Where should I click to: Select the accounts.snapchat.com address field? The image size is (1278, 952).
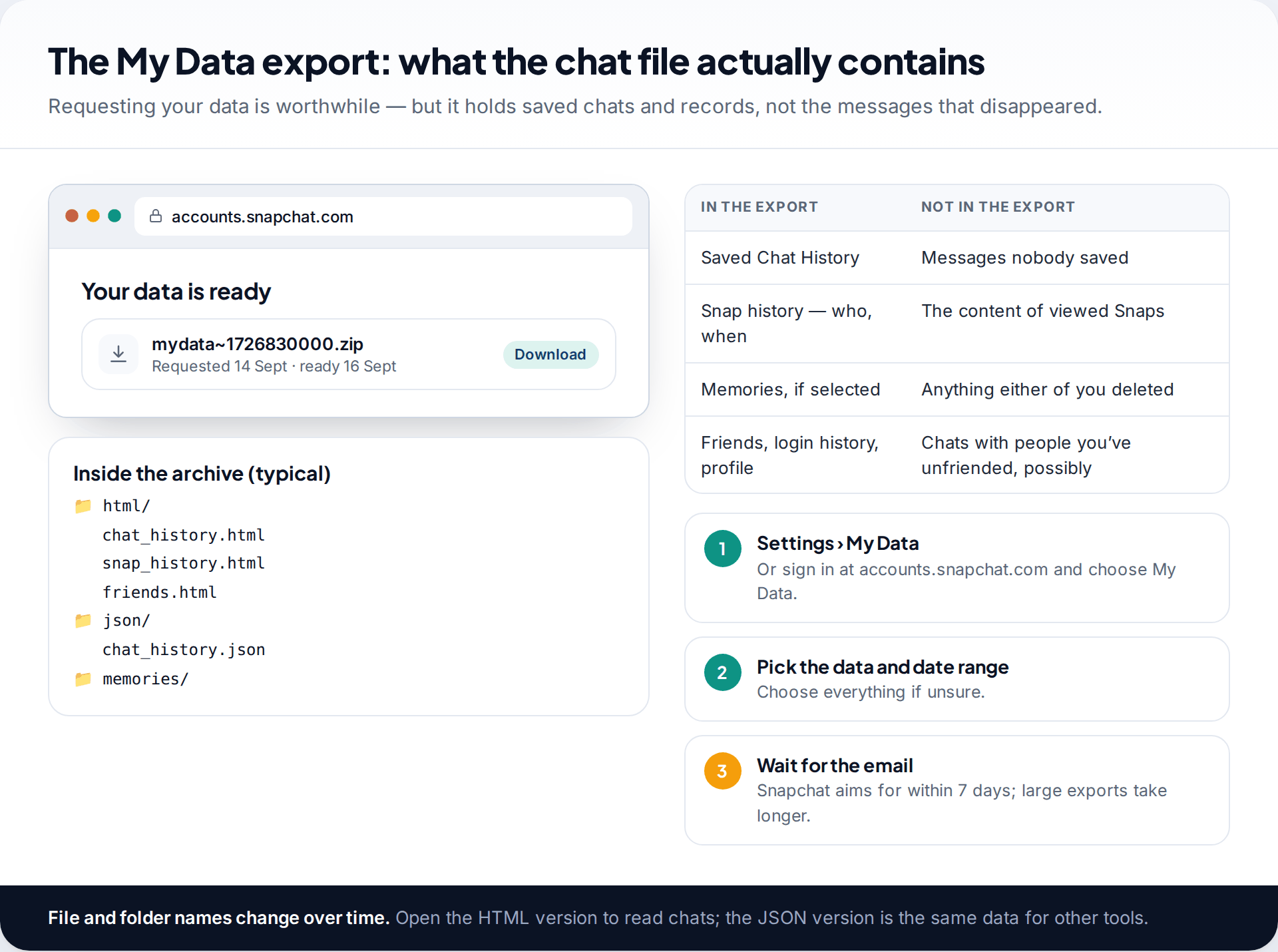tap(383, 216)
